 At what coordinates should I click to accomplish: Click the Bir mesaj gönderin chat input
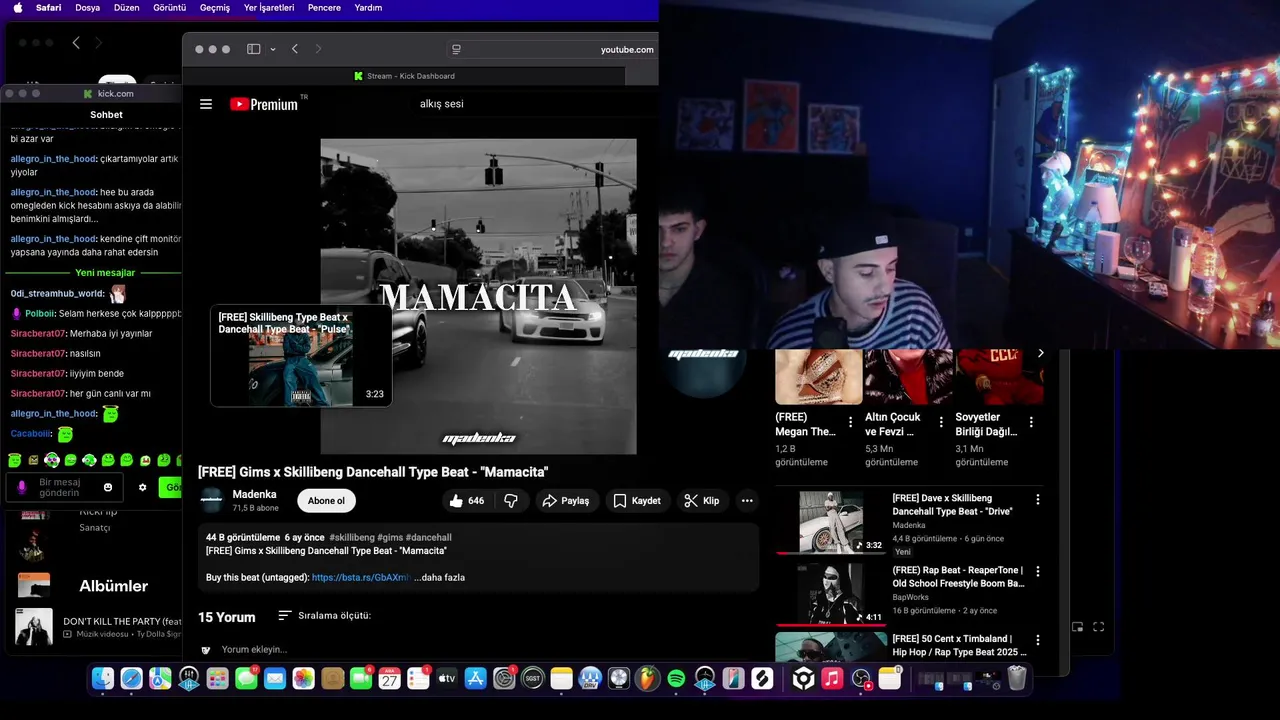point(65,487)
